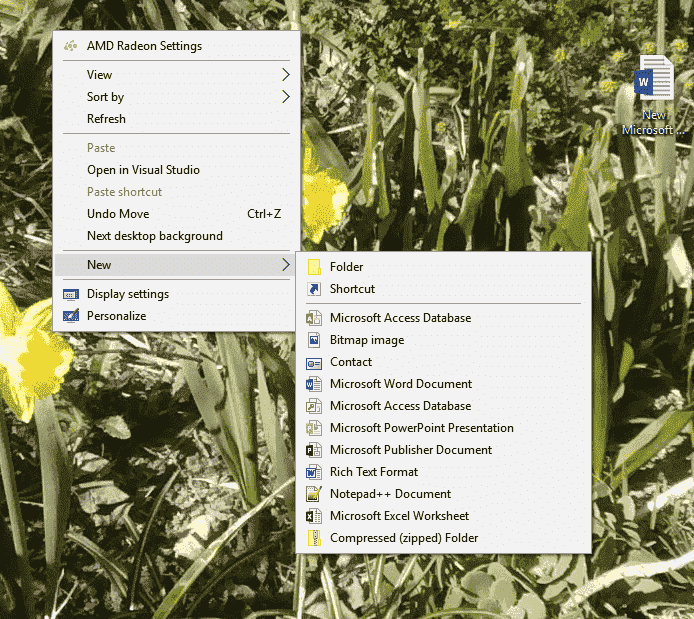Screen dimensions: 694x619
Task: Click the Notepad++ Document icon
Action: click(x=314, y=494)
